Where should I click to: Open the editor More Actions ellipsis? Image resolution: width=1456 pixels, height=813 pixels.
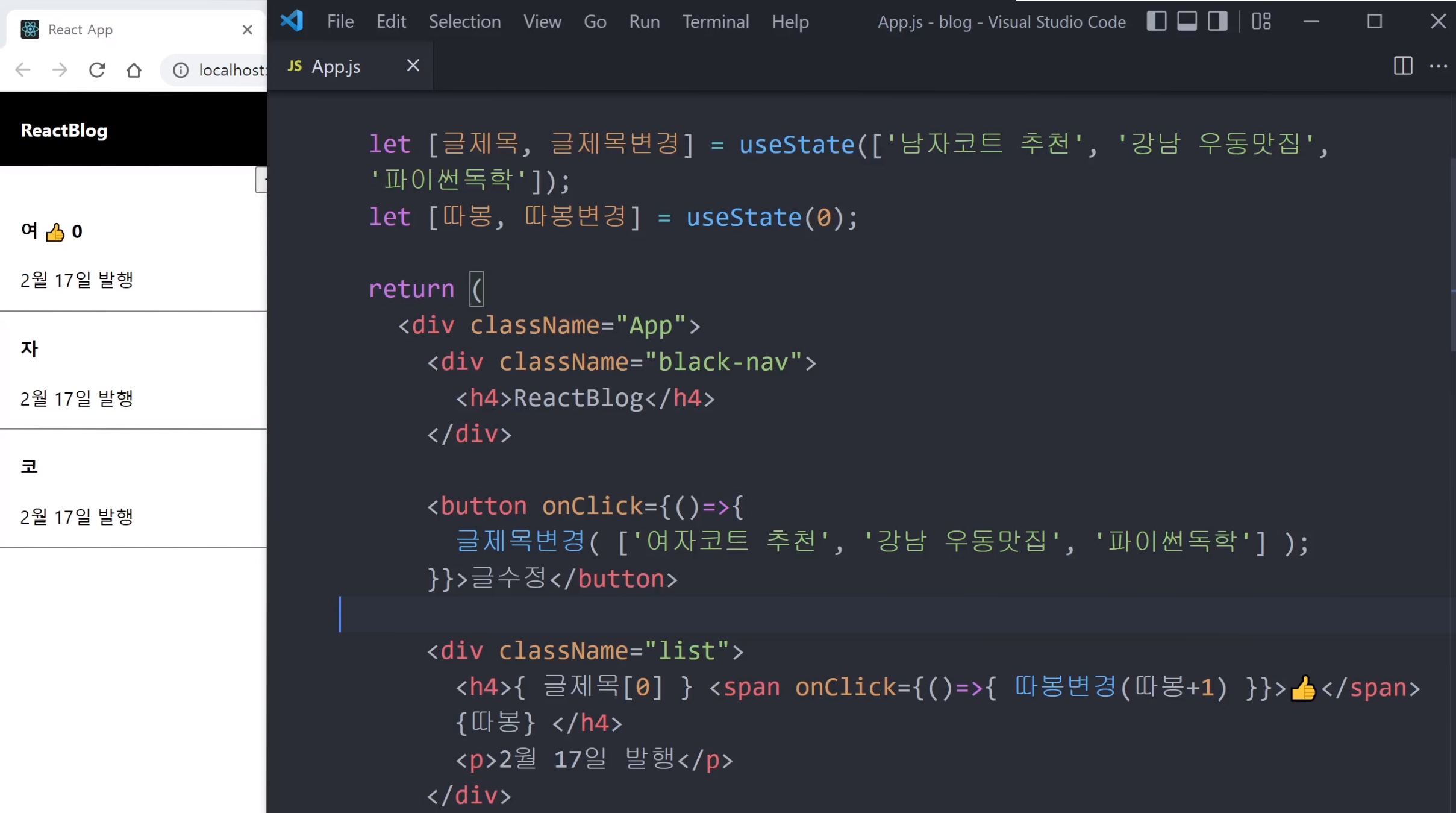coord(1439,66)
